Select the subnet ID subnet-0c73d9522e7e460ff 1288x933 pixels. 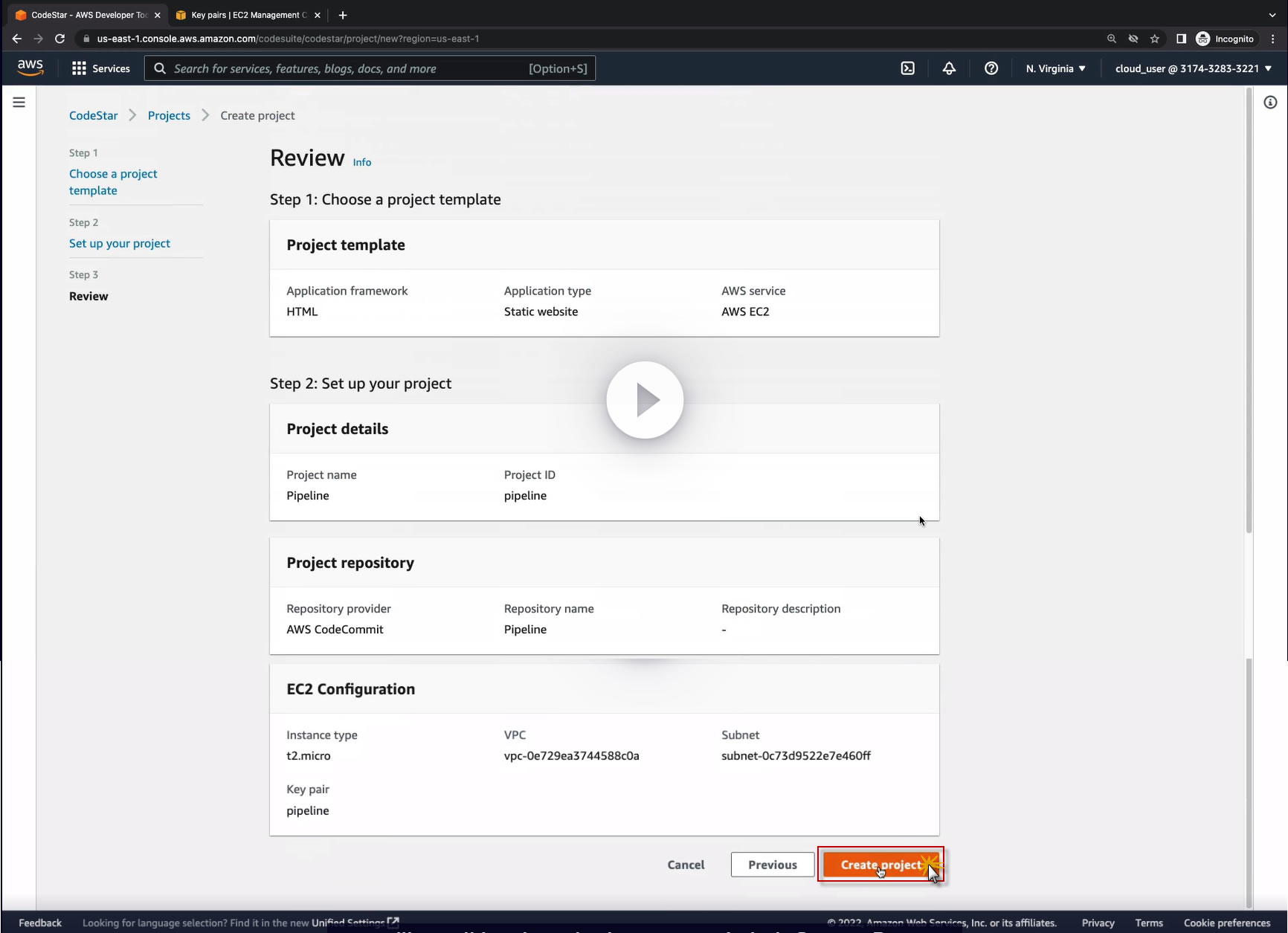point(796,755)
